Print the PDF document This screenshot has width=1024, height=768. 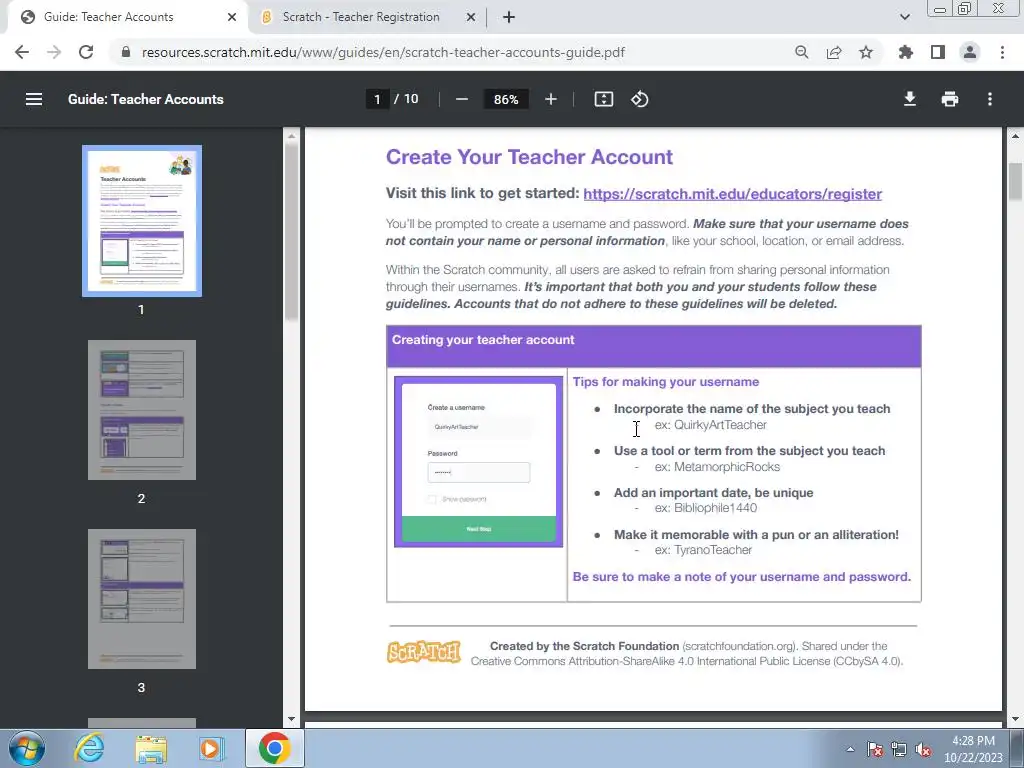click(950, 99)
